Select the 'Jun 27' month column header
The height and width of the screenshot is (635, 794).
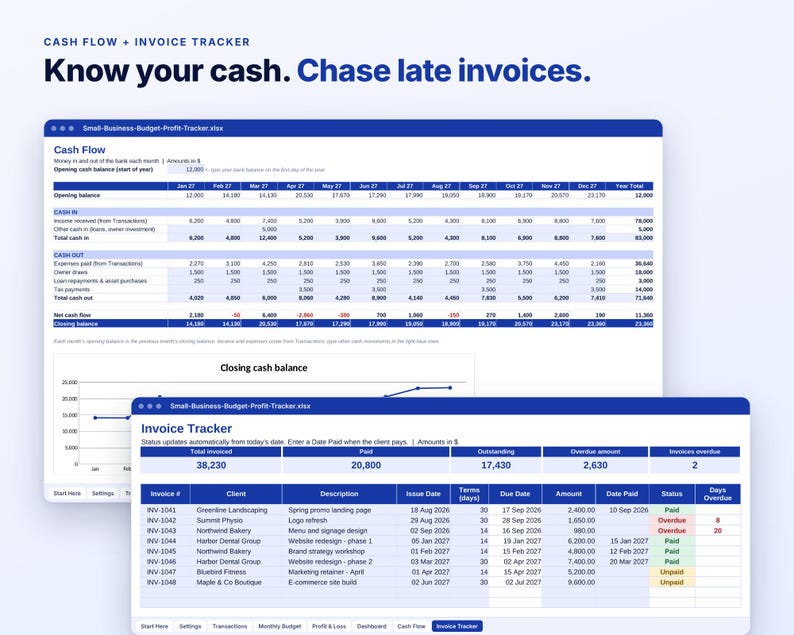coord(368,186)
